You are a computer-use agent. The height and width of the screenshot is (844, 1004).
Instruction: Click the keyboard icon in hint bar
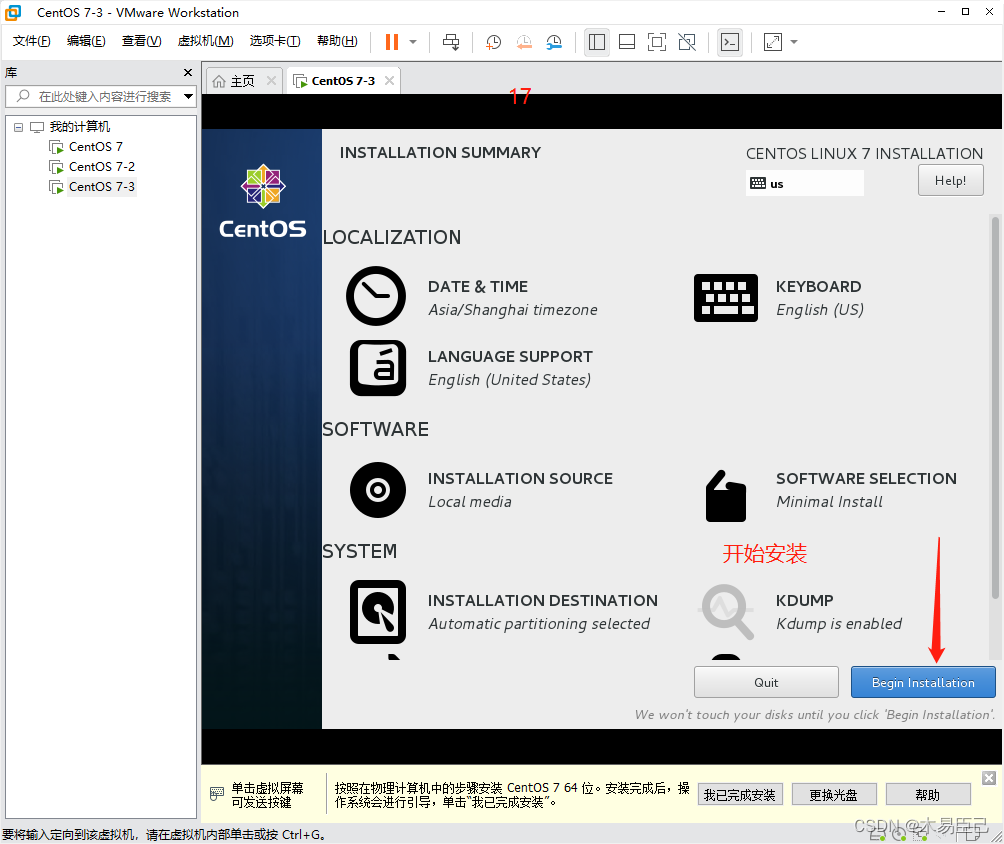216,794
